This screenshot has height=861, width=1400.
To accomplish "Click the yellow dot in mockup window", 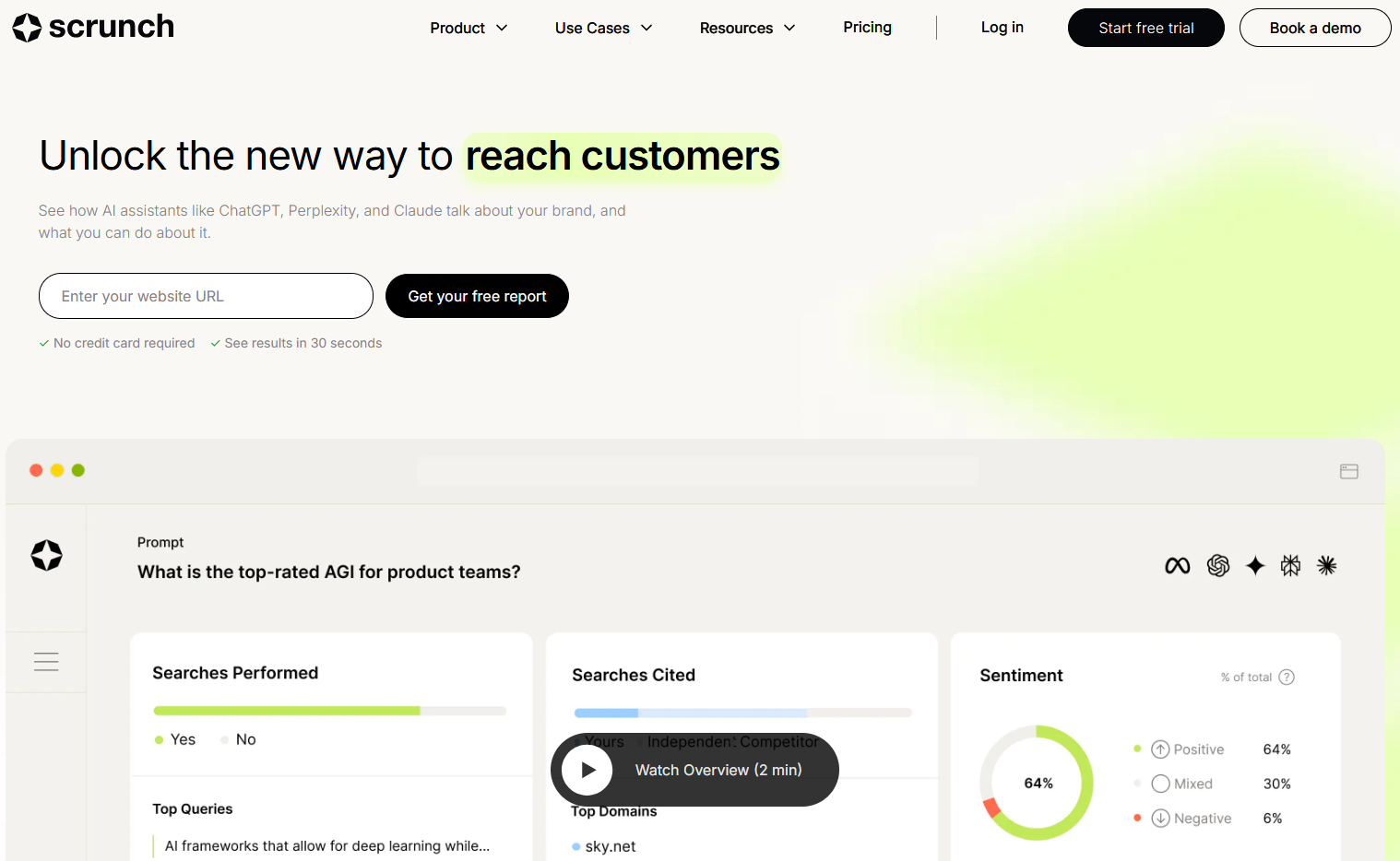I will 57,470.
